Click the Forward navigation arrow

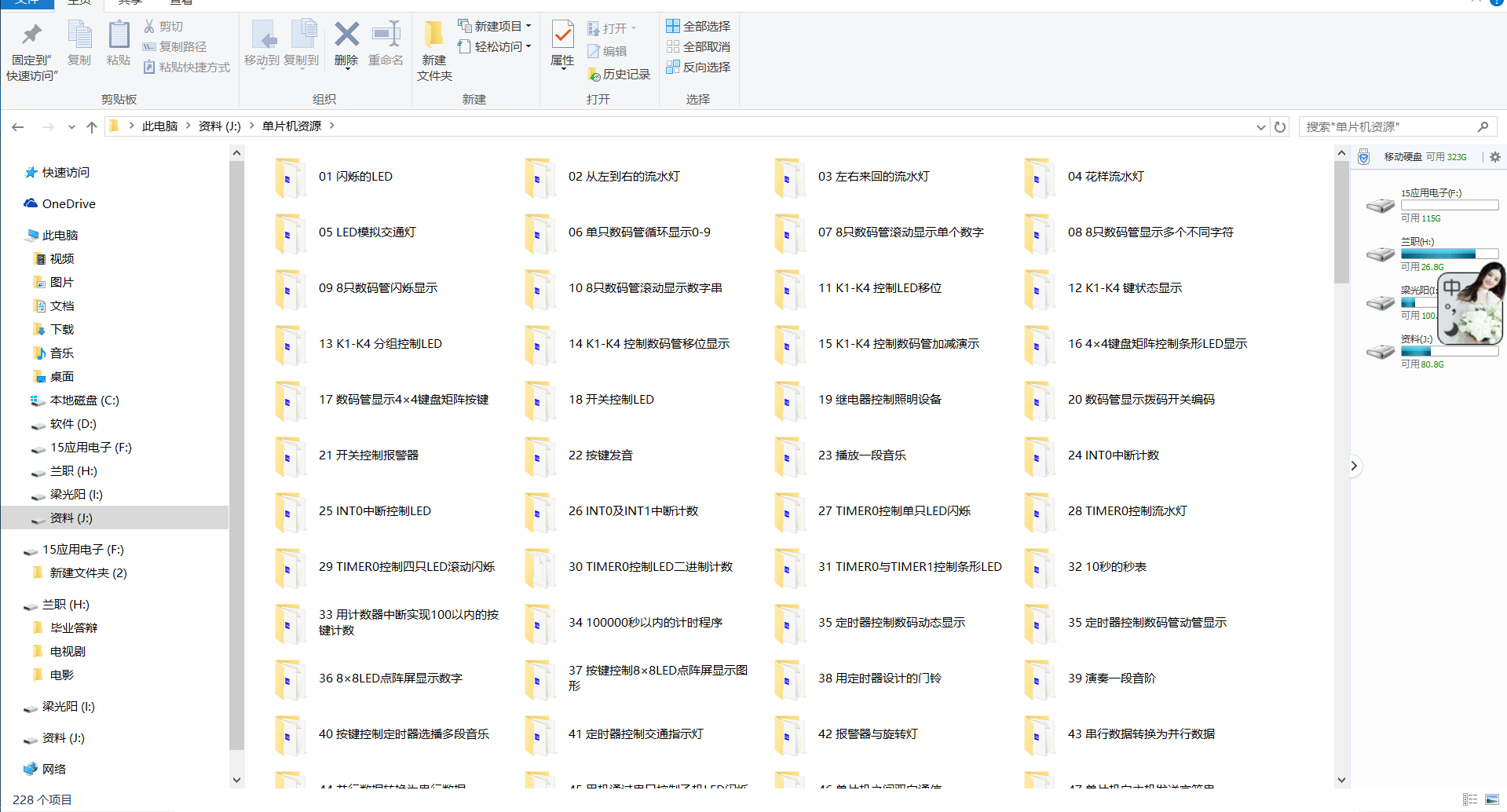[48, 126]
